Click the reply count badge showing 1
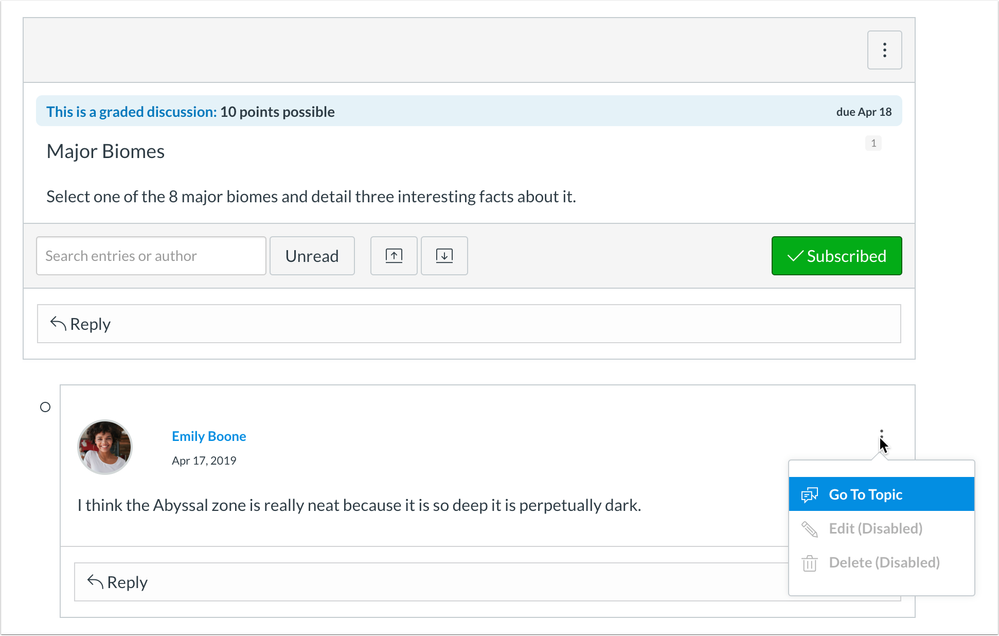Screen dimensions: 999x636 click(x=873, y=143)
